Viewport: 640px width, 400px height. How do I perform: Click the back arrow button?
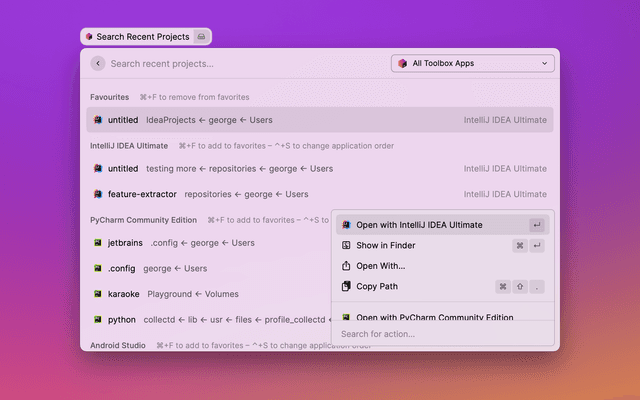point(98,63)
